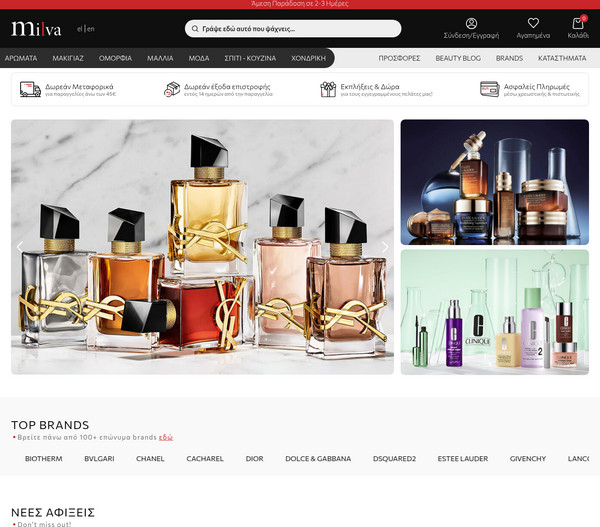Viewport: 600px width, 527px height.
Task: Click the search input field
Action: pos(293,29)
